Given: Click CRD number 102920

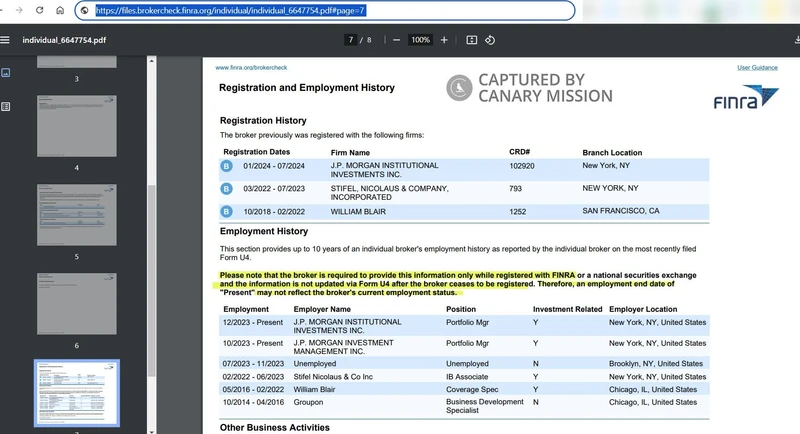Looking at the screenshot, I should [x=522, y=166].
